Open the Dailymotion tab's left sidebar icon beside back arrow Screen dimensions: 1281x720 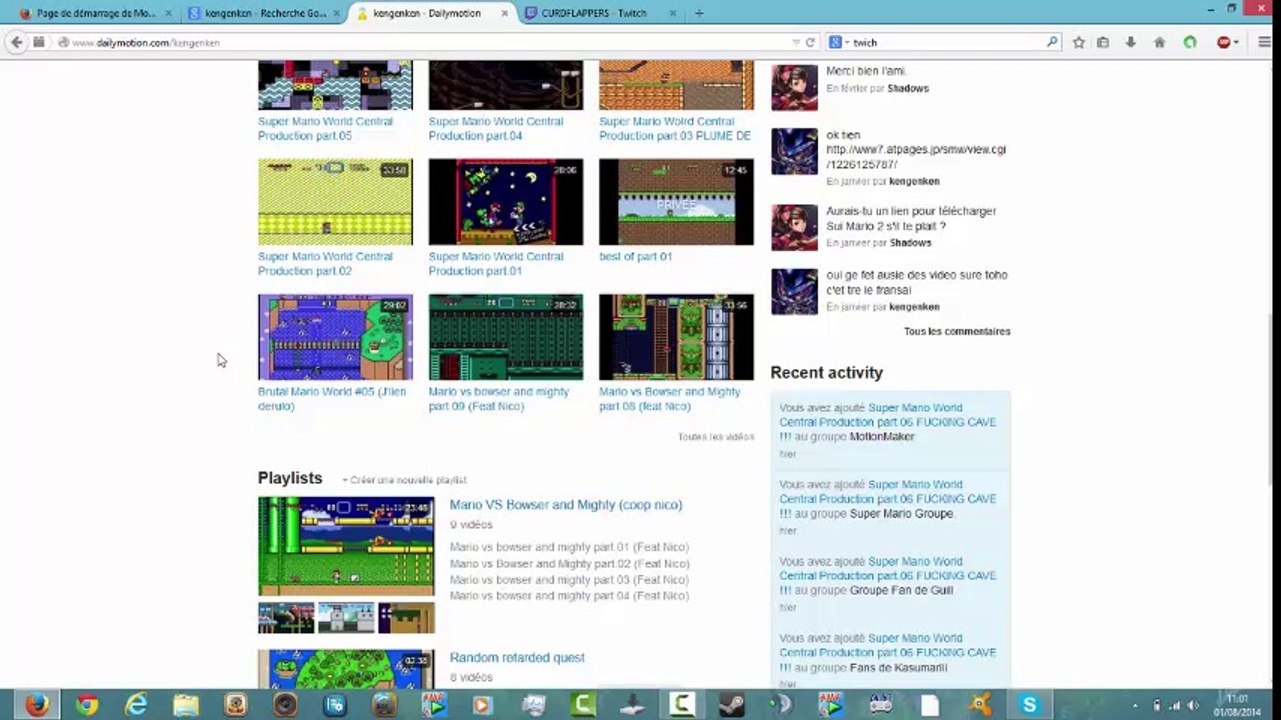(39, 43)
